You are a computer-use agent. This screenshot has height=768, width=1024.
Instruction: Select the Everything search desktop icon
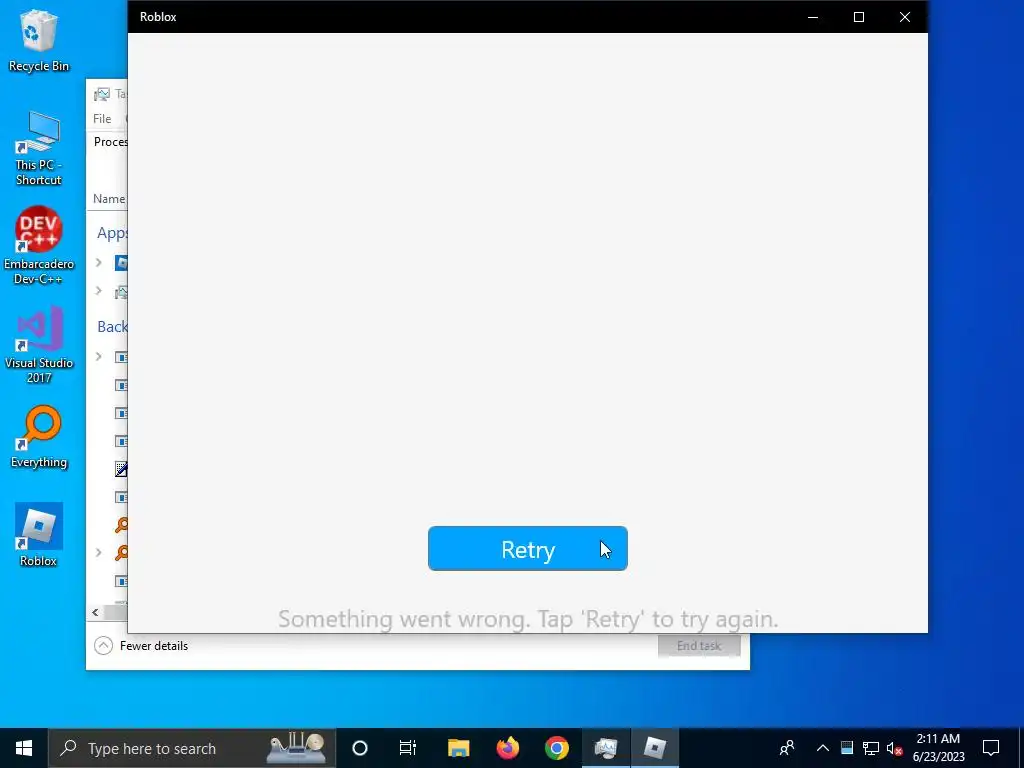click(x=39, y=438)
